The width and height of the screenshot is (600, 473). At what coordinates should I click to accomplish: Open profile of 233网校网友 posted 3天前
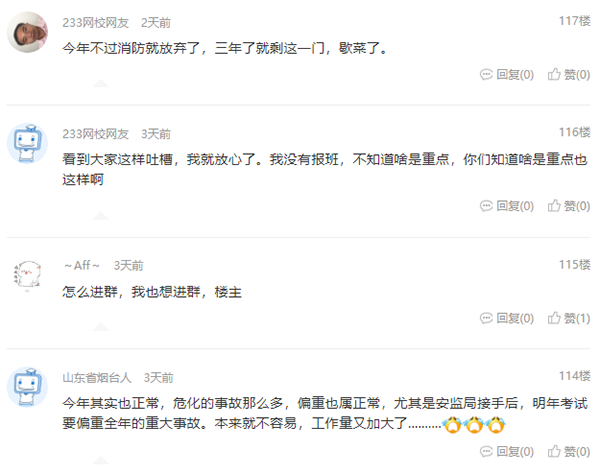pos(96,134)
